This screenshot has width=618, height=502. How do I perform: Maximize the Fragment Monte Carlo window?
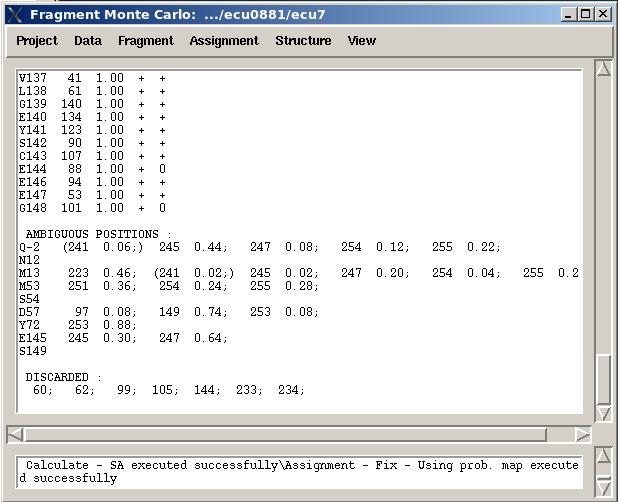point(586,14)
